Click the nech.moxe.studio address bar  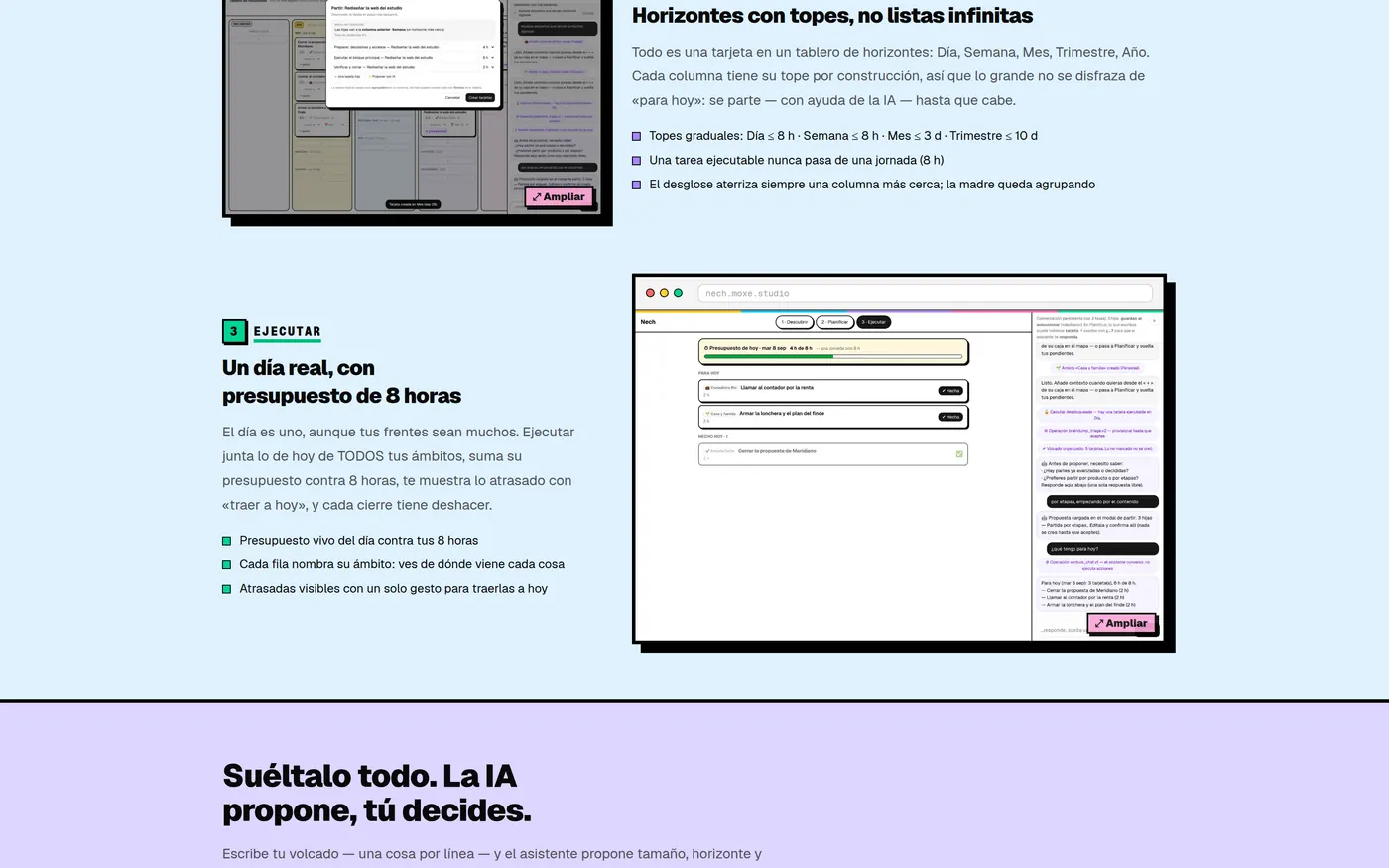[925, 293]
